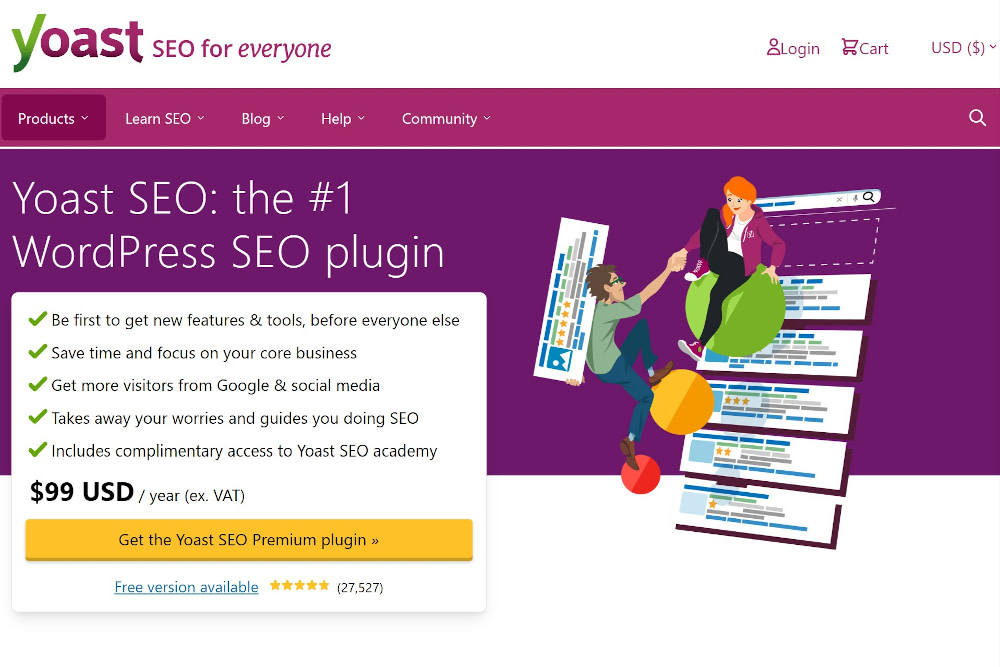The width and height of the screenshot is (1000, 667).
Task: Click 'Be first to get new features' line
Action: pyautogui.click(x=255, y=320)
